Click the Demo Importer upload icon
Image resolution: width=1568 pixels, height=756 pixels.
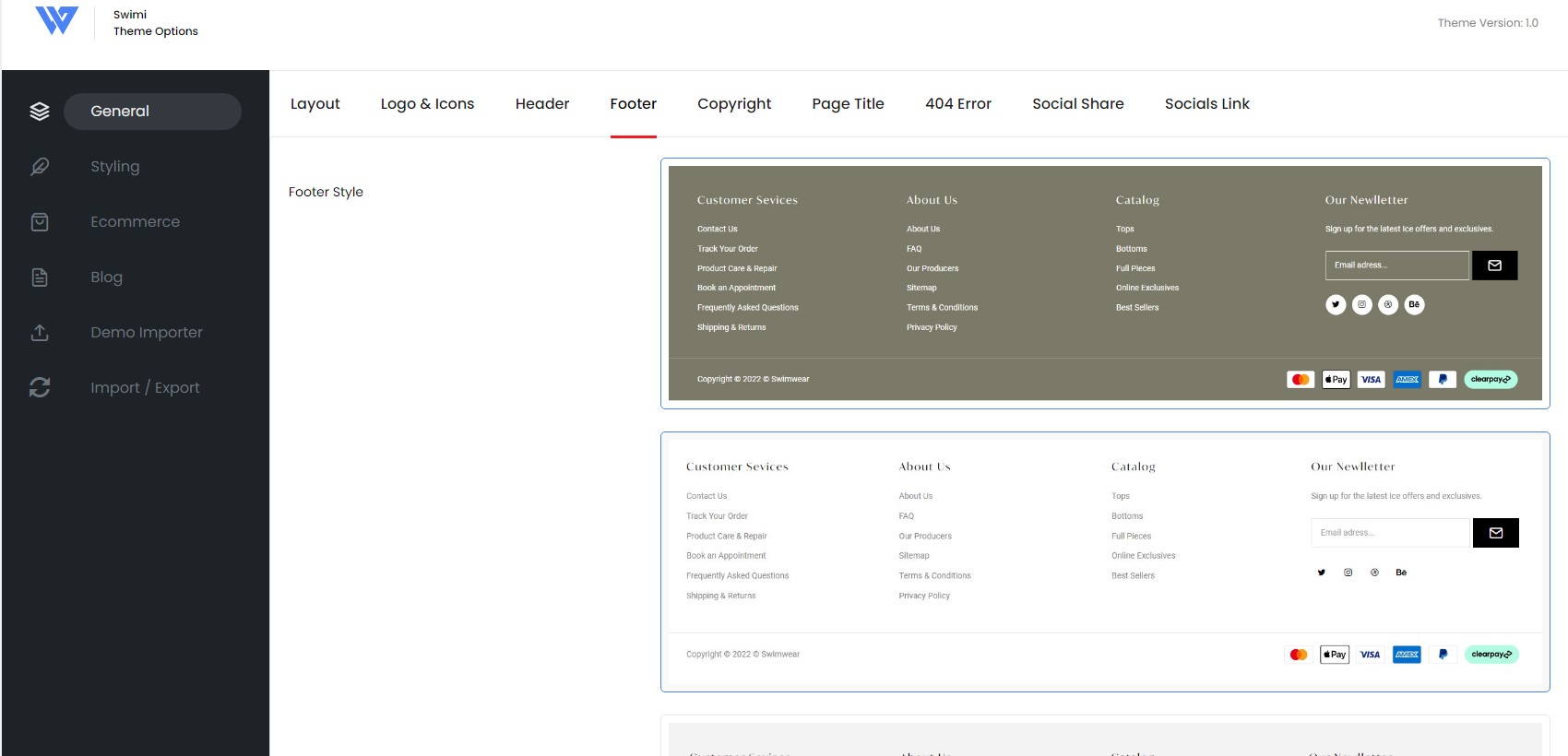(40, 333)
